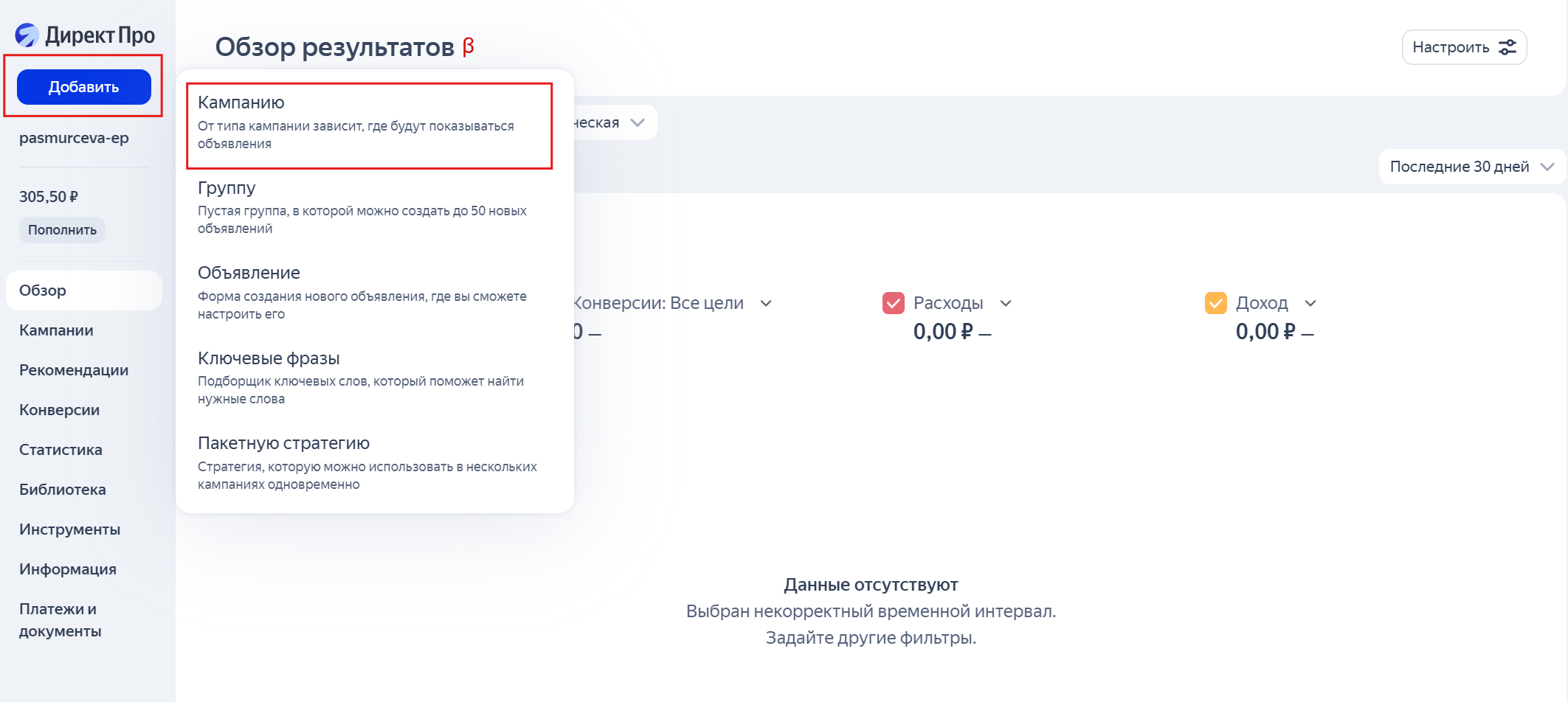This screenshot has height=702, width=1568.
Task: Click the Настроить sliders icon
Action: (1507, 47)
